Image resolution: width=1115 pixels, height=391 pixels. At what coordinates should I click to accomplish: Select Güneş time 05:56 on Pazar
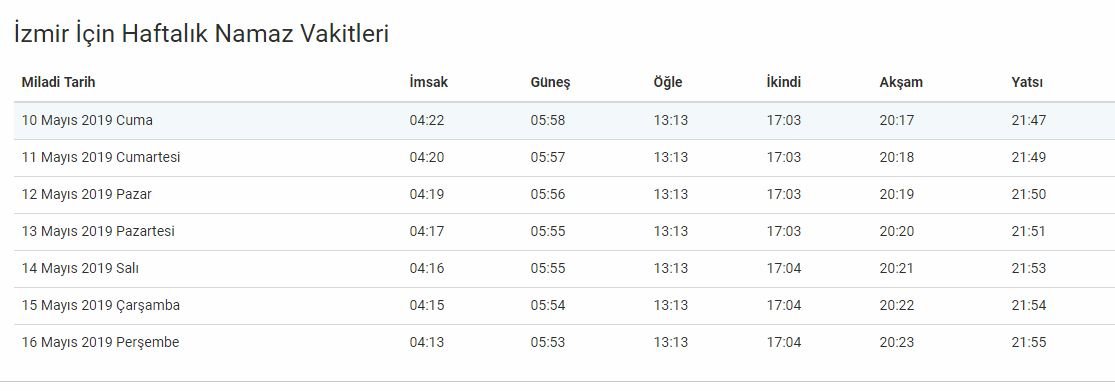[x=548, y=195]
